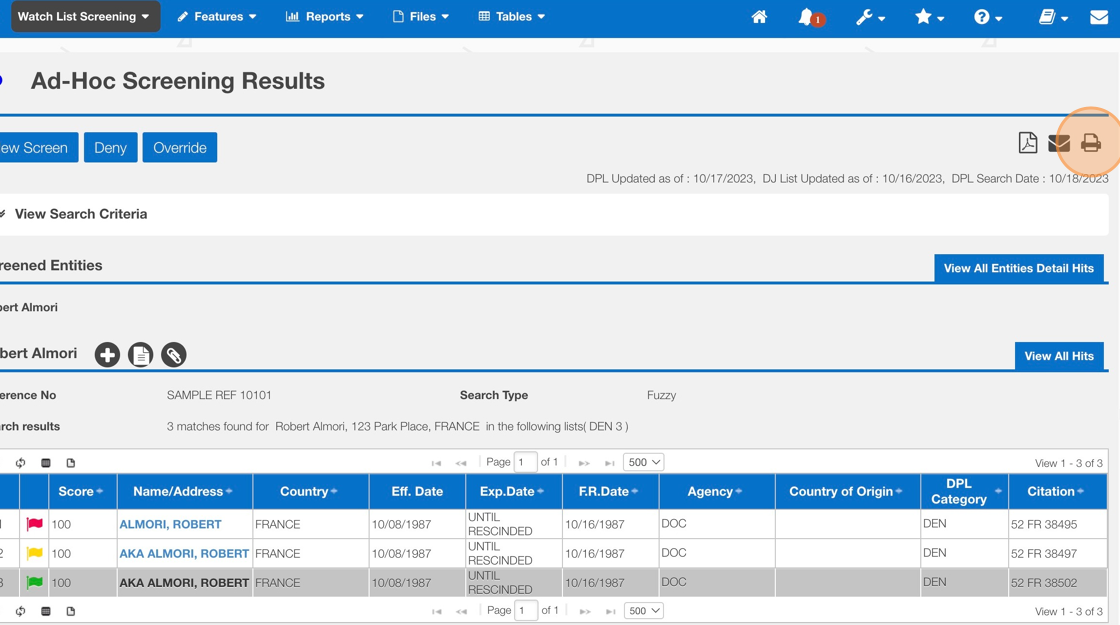Open AKA ALMORI, ROBERT link, citation 38497 row
Image resolution: width=1120 pixels, height=625 pixels.
click(x=184, y=554)
